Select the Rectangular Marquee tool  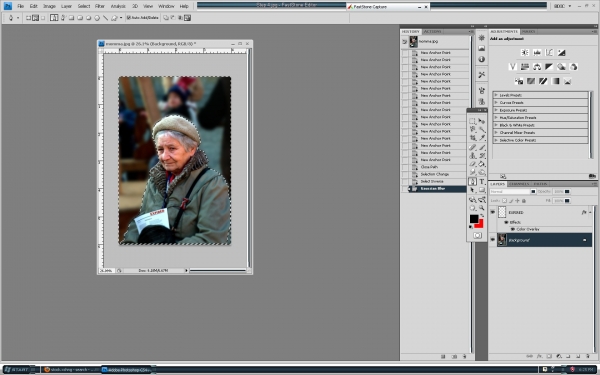click(x=473, y=121)
